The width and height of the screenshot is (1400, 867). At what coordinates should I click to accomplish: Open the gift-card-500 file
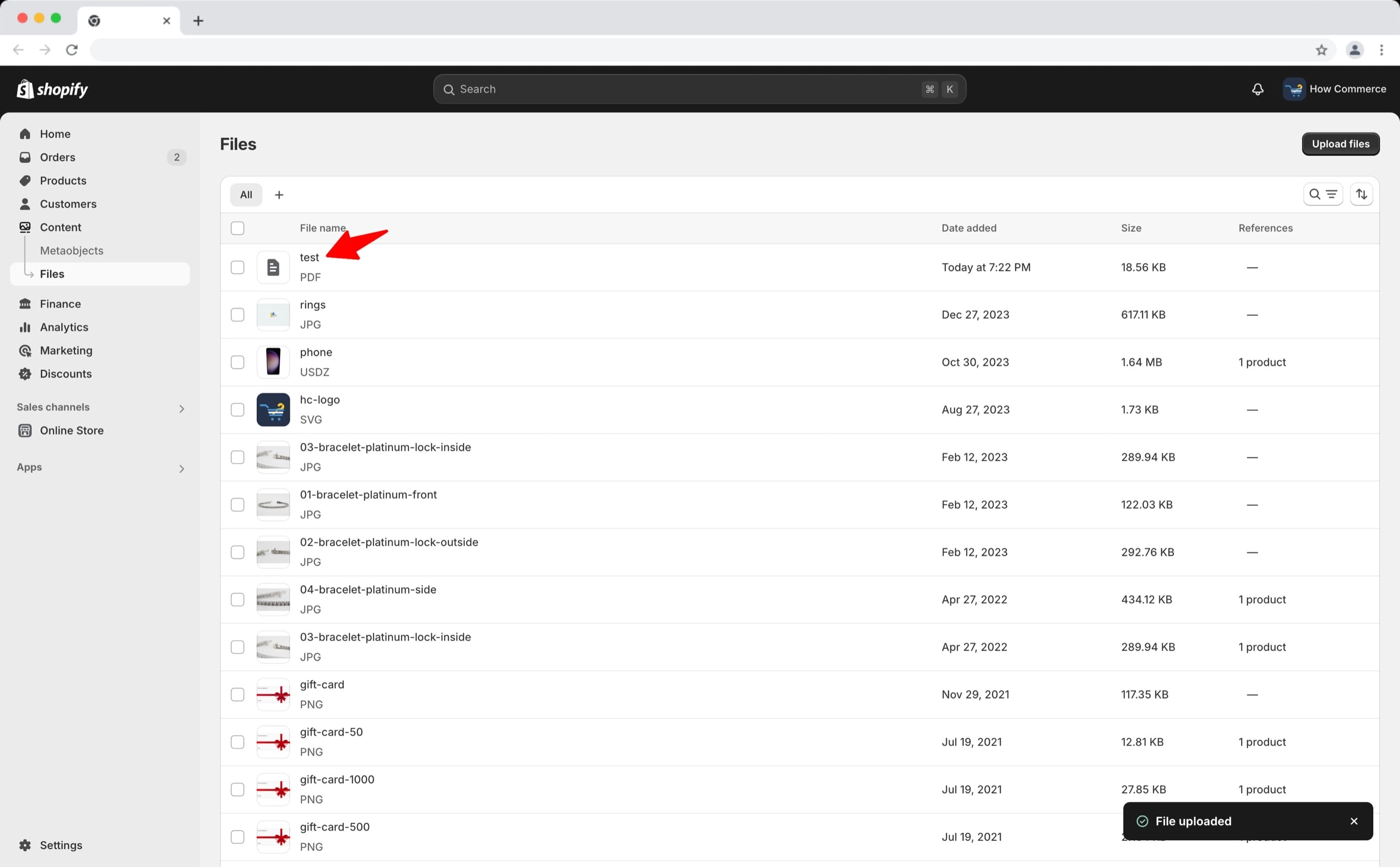pos(334,827)
